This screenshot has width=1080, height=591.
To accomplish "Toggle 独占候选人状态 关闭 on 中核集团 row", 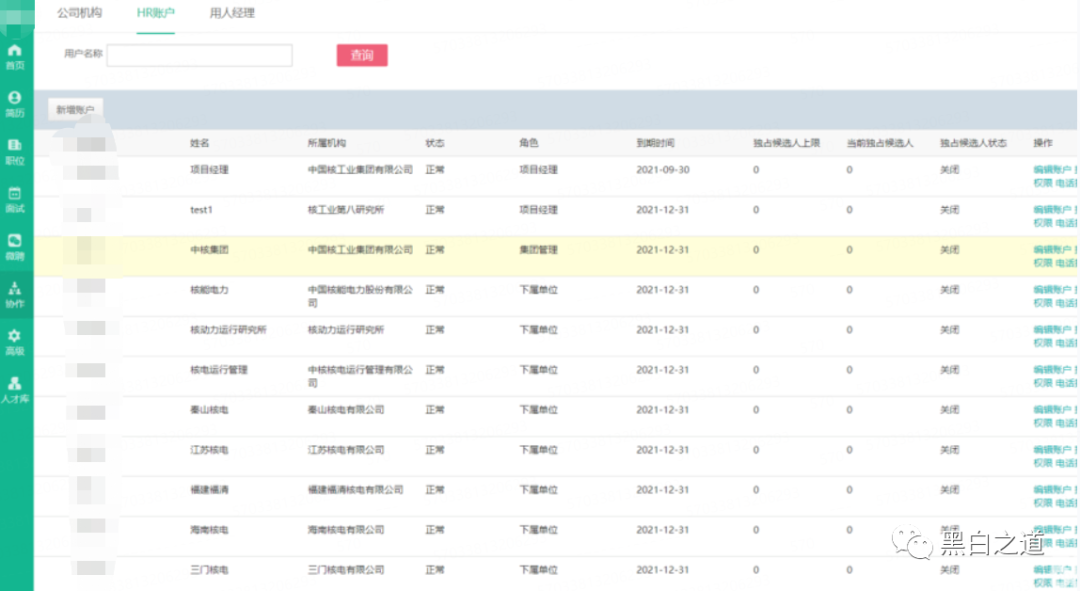I will click(949, 250).
